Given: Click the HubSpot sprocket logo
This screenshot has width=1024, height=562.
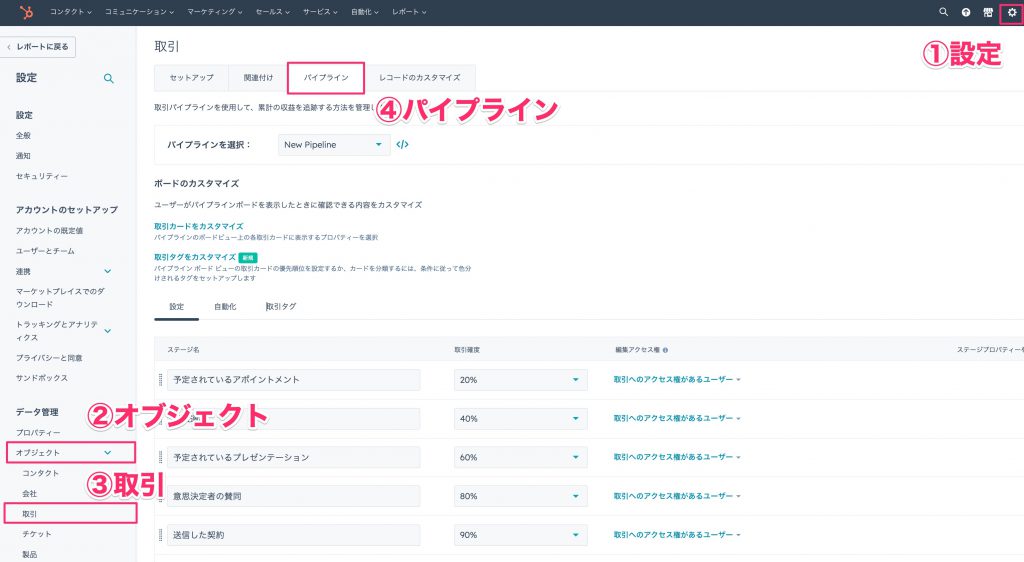Looking at the screenshot, I should 26,12.
